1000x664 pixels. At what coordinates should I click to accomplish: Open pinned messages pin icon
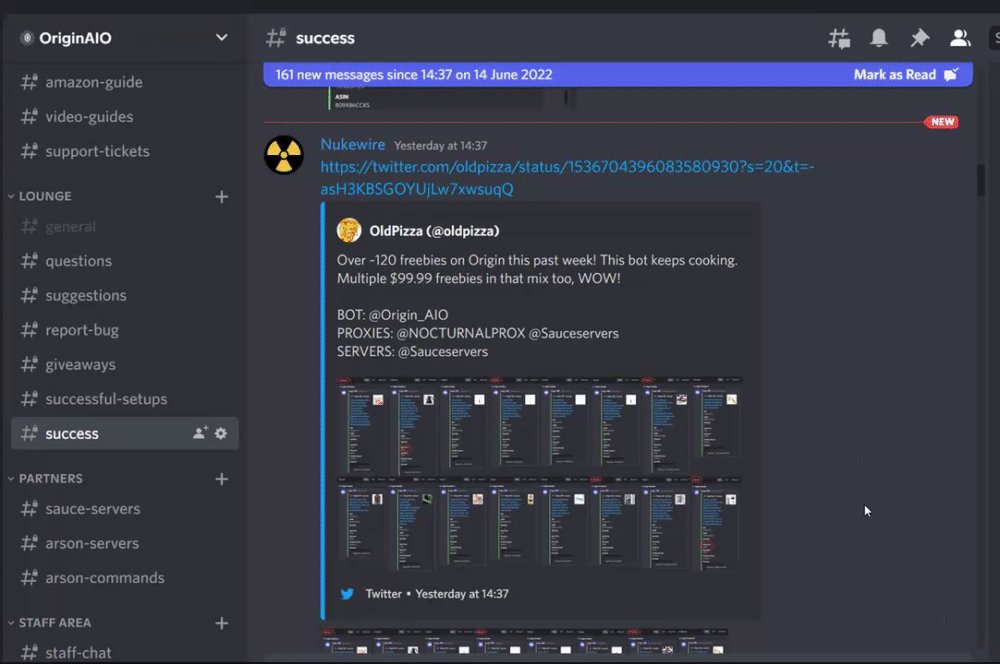(x=919, y=38)
